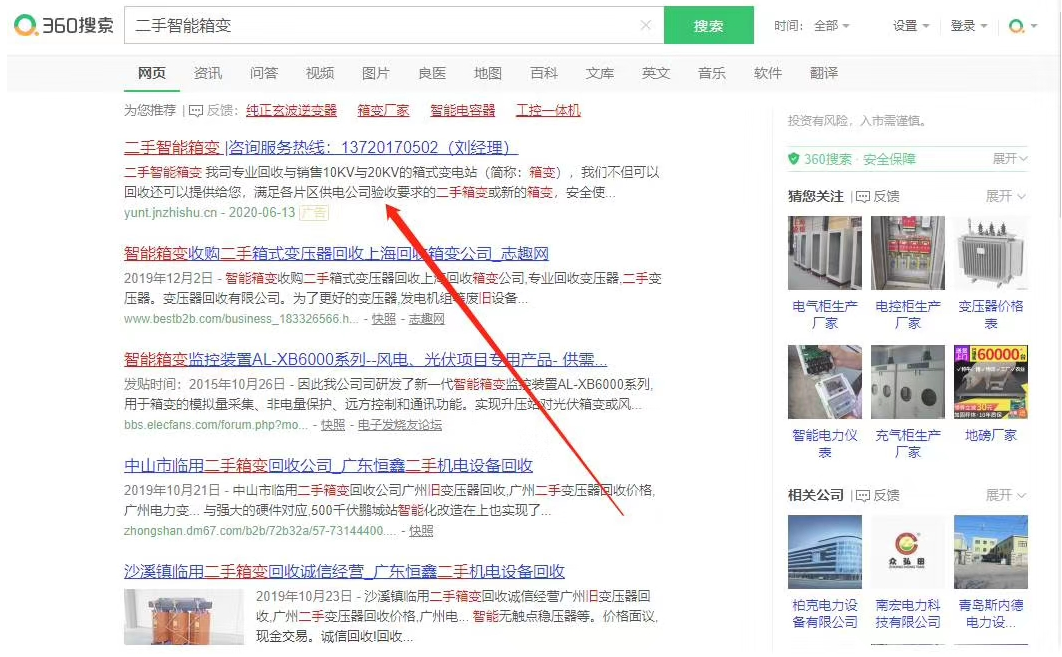The height and width of the screenshot is (657, 1062).
Task: Open the 电控柜生产厂家 image
Action: coord(908,253)
